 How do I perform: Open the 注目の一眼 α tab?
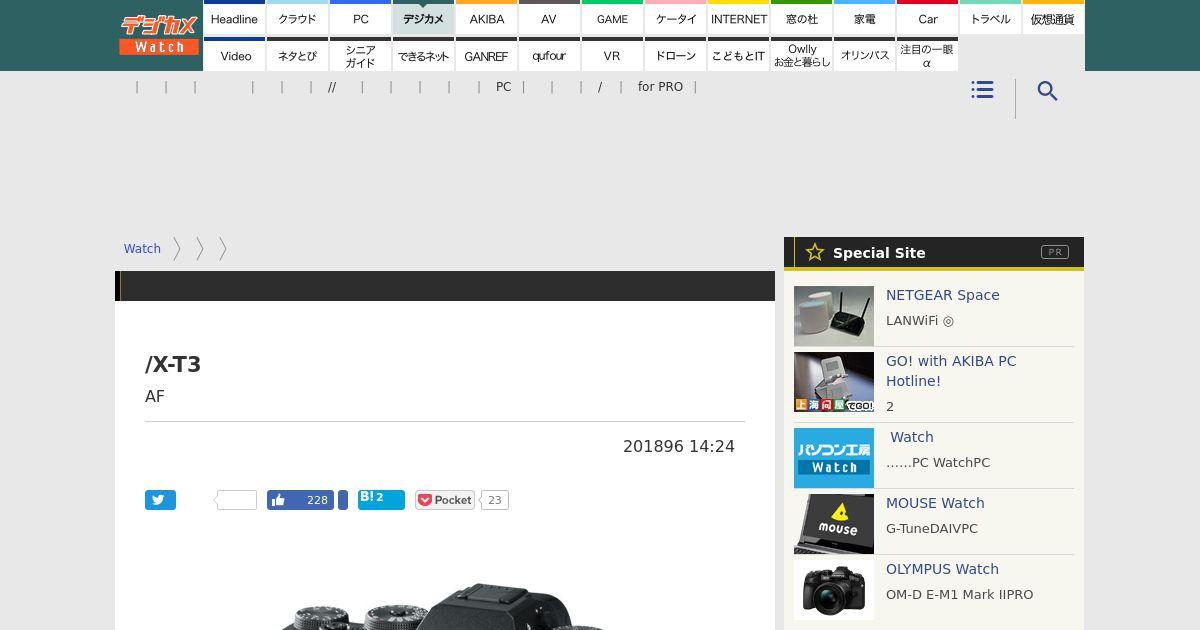point(927,55)
